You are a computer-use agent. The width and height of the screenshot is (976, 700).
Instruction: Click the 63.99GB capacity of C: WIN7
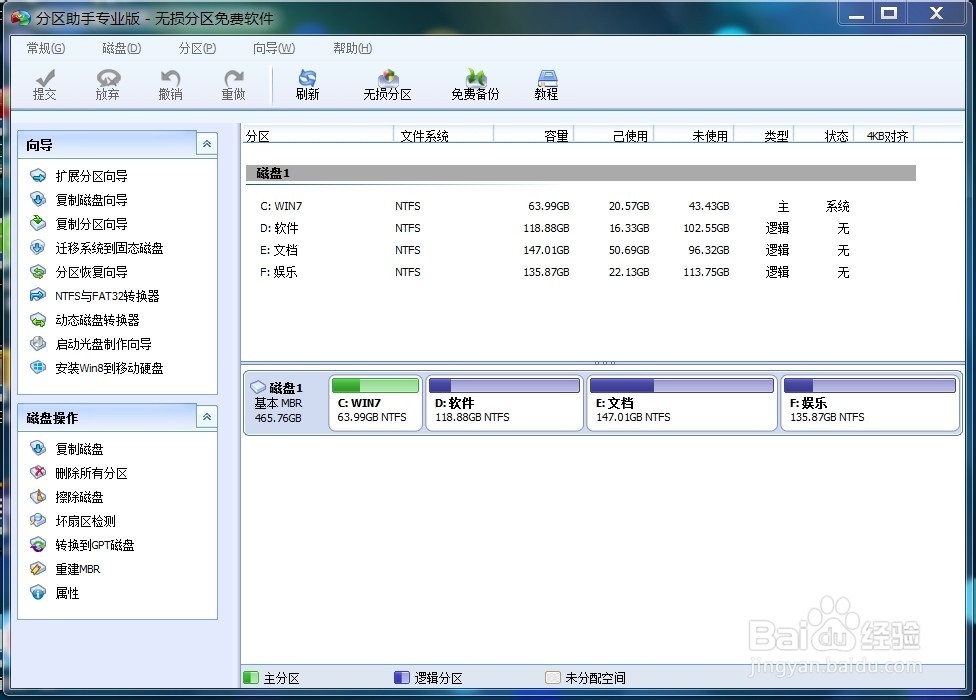548,206
